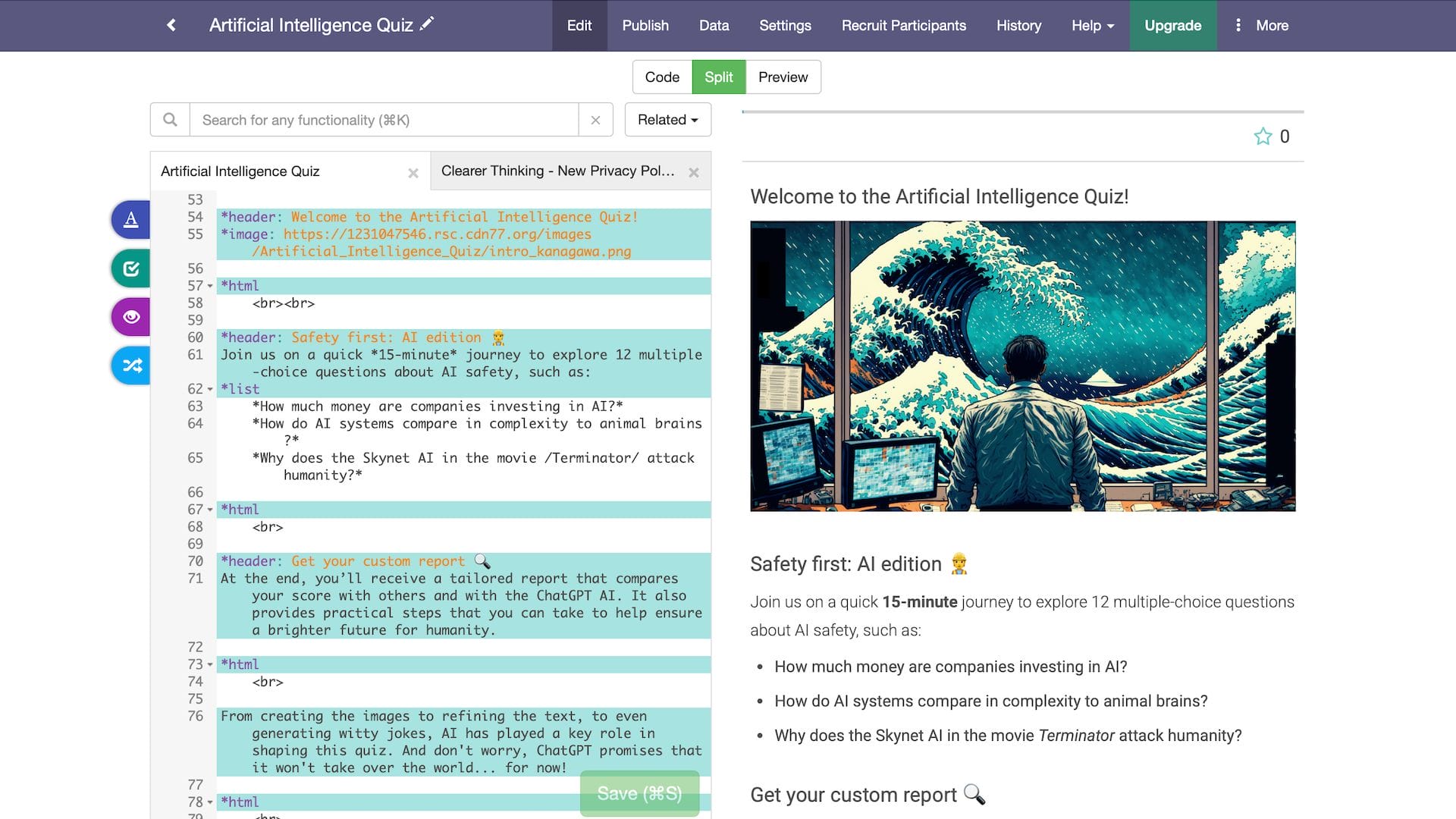1456x819 pixels.
Task: Click the back arrow icon
Action: click(x=171, y=25)
